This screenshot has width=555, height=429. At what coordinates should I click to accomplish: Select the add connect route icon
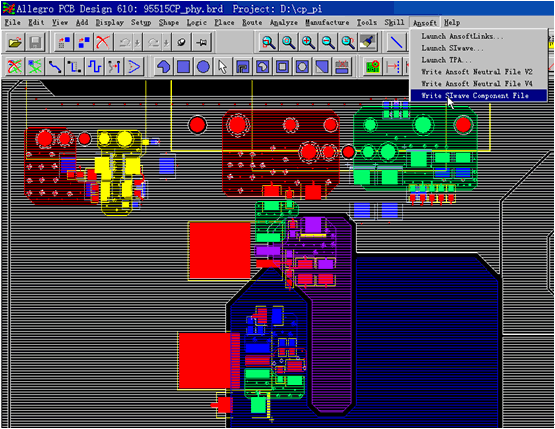(x=55, y=67)
